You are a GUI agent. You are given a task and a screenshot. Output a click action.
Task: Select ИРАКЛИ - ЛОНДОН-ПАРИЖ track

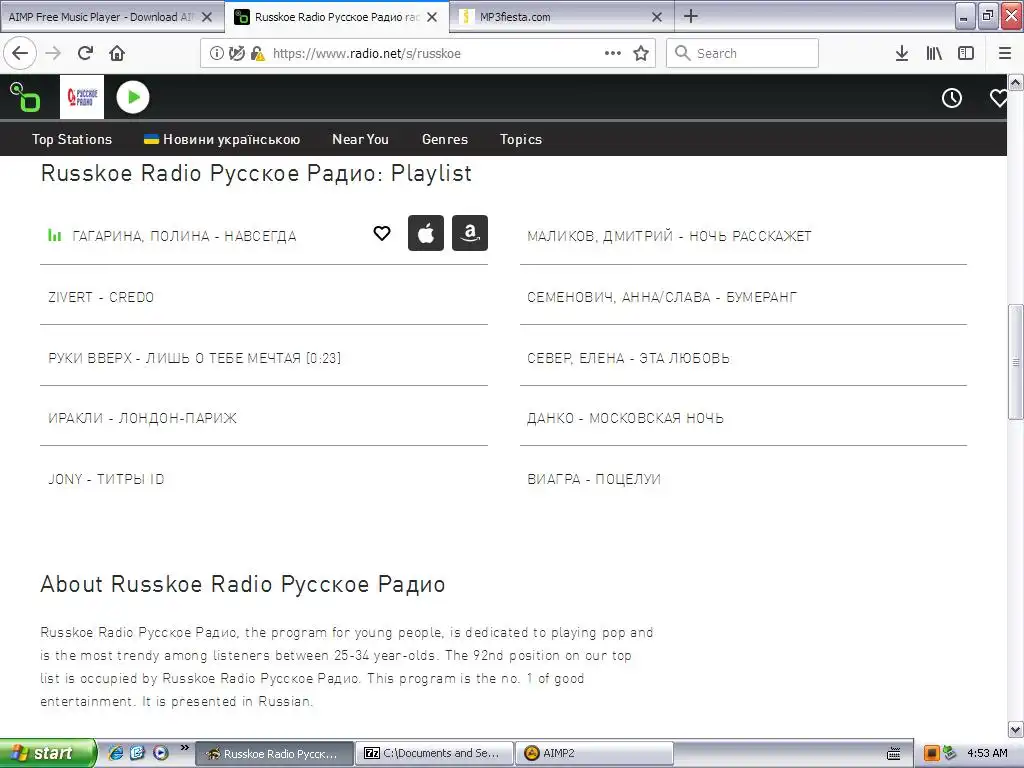[x=142, y=418]
